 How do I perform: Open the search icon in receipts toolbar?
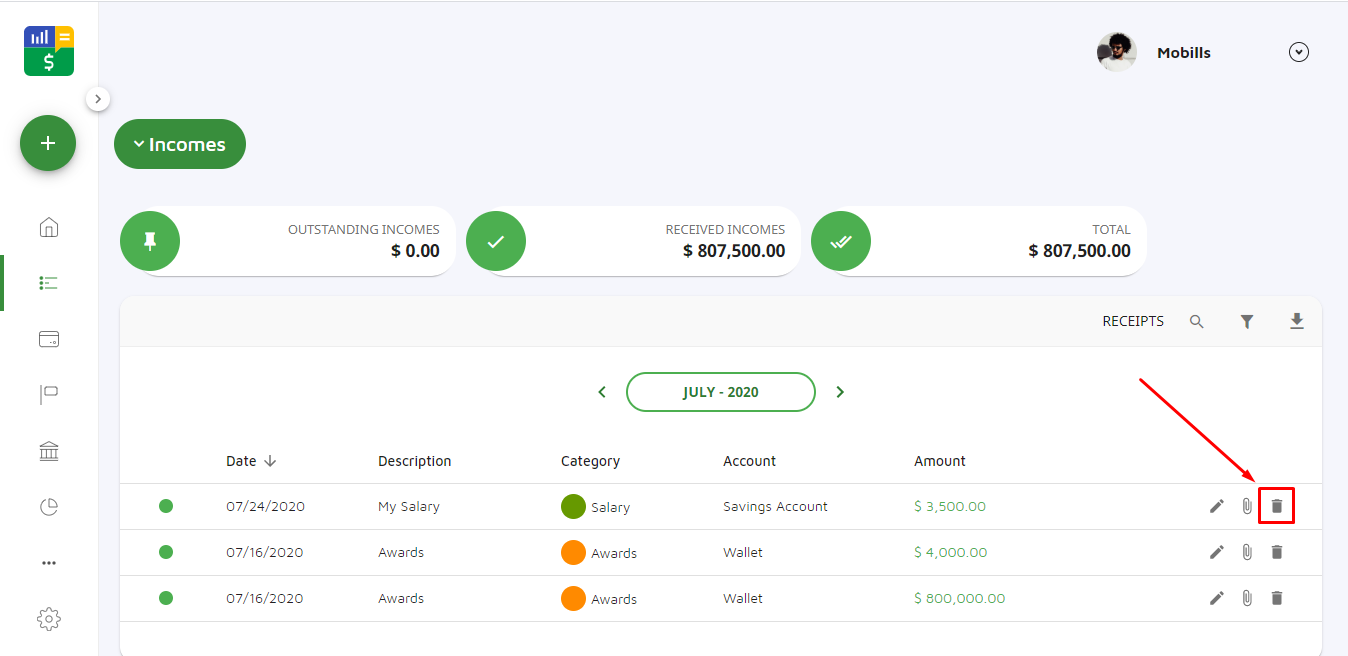(1196, 322)
